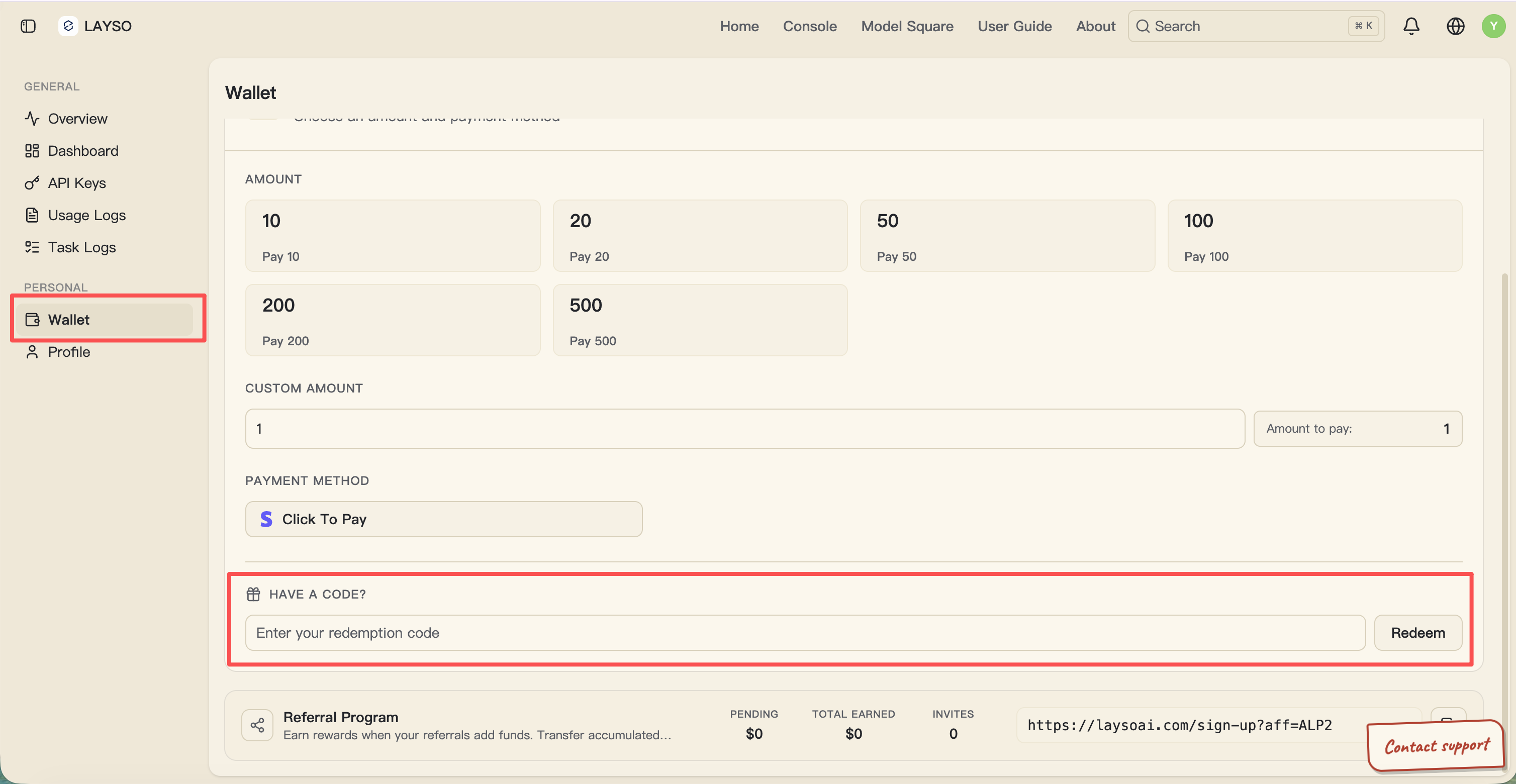Open Profile in the sidebar
This screenshot has width=1516, height=784.
[104, 352]
